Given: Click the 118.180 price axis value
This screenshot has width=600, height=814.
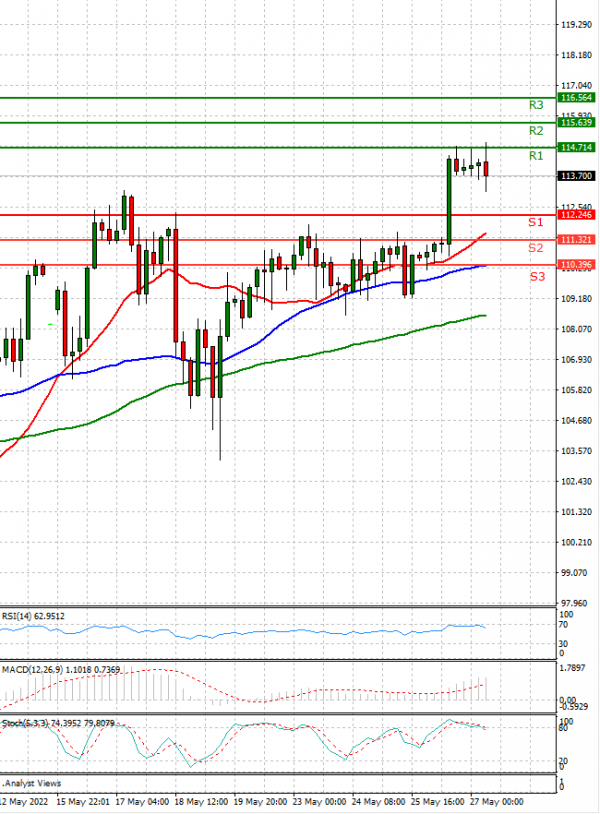Looking at the screenshot, I should (x=576, y=55).
